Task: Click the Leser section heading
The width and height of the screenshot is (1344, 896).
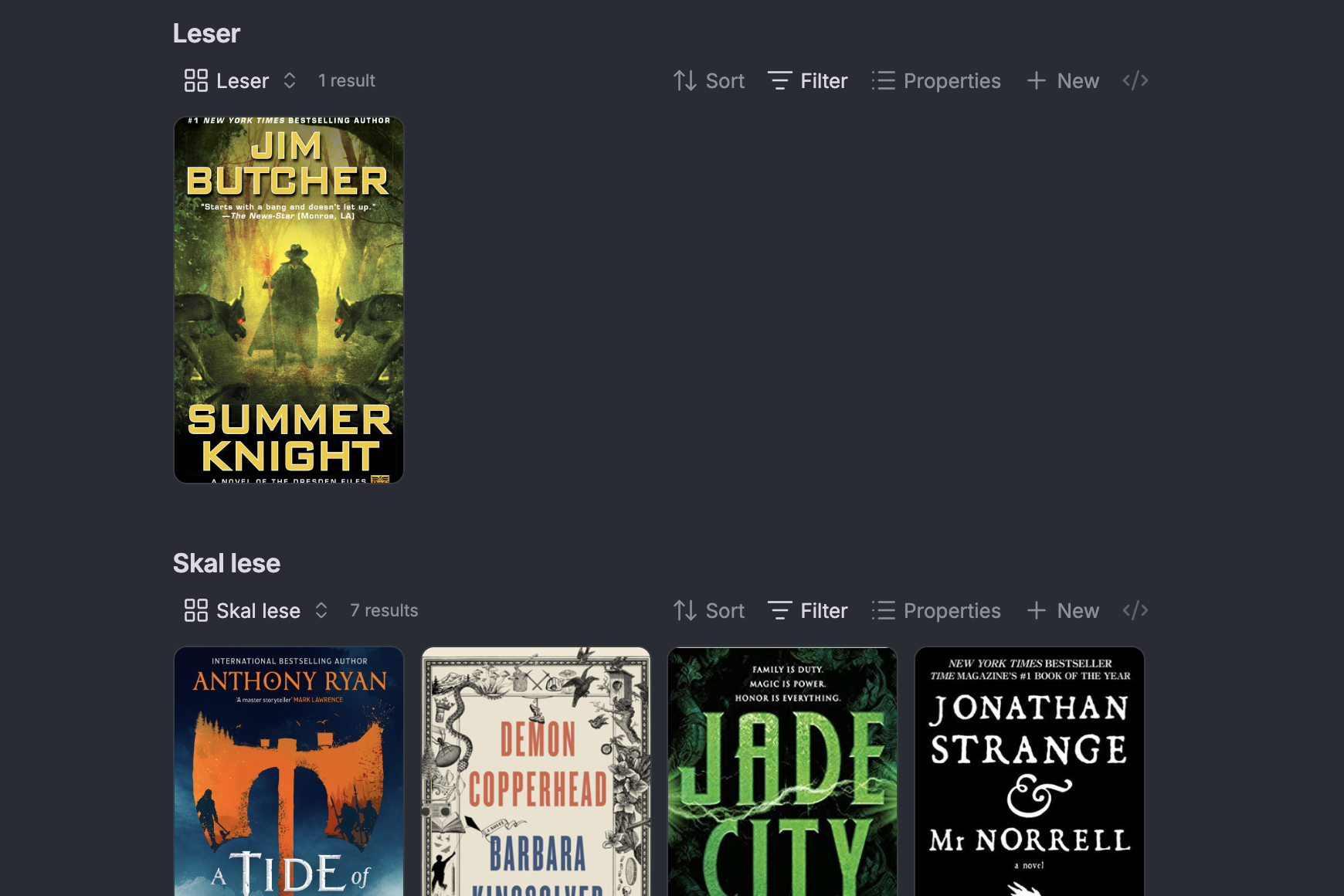Action: pyautogui.click(x=206, y=33)
